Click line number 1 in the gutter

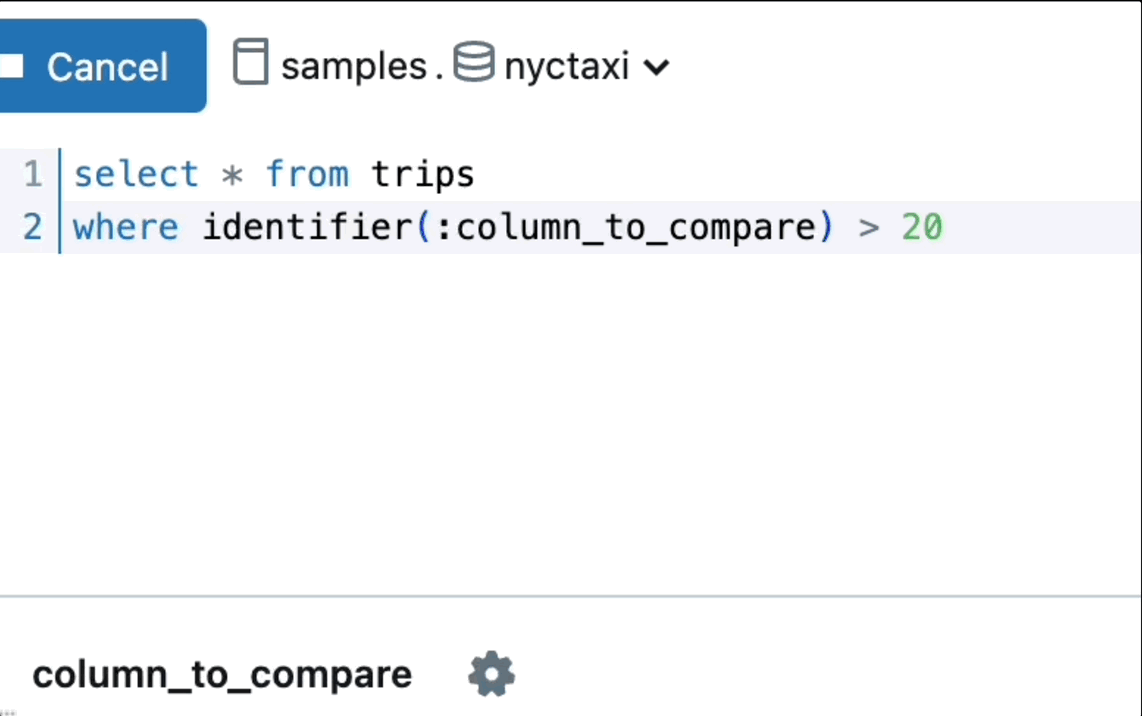33,175
